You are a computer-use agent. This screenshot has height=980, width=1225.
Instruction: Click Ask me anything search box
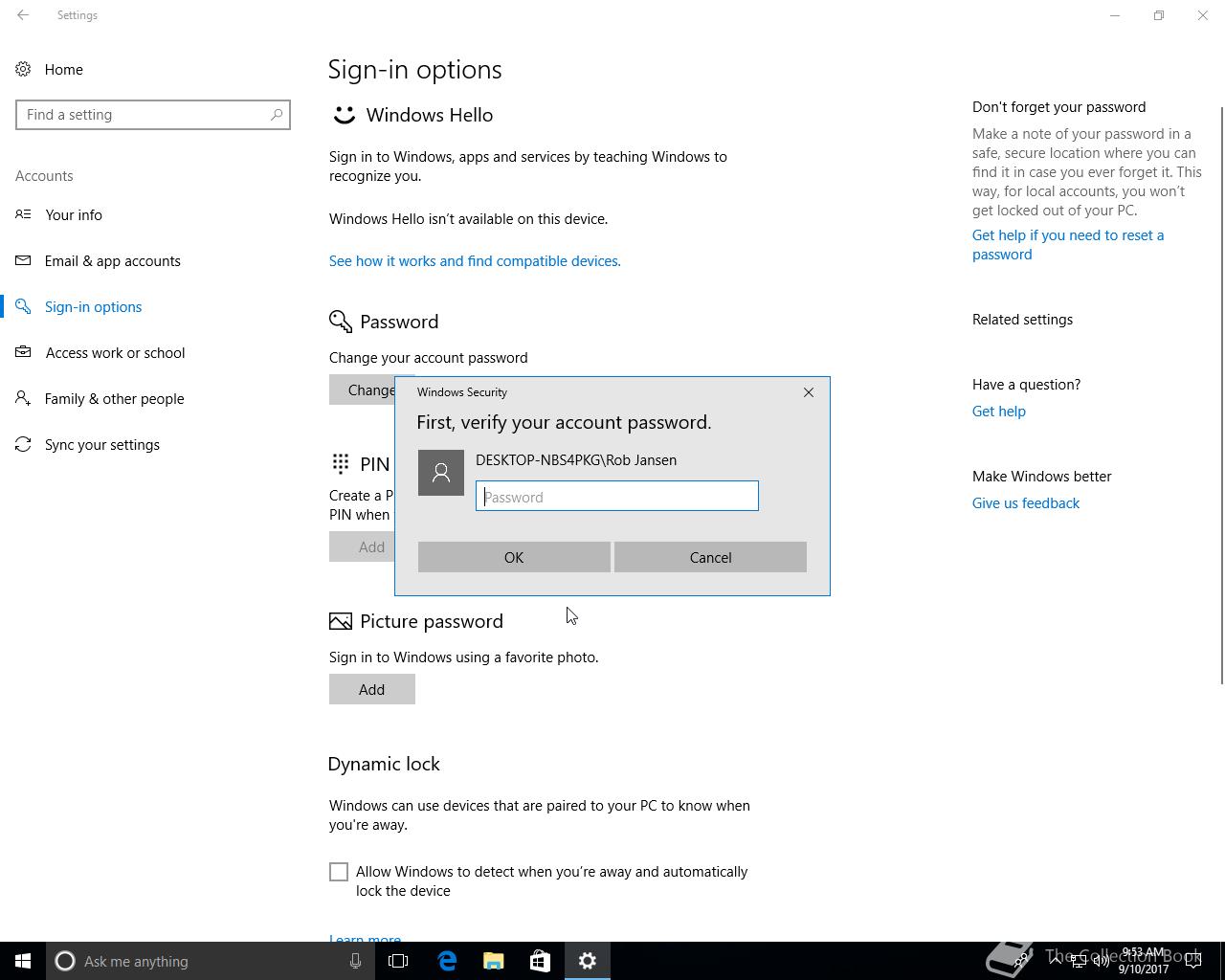(x=209, y=961)
